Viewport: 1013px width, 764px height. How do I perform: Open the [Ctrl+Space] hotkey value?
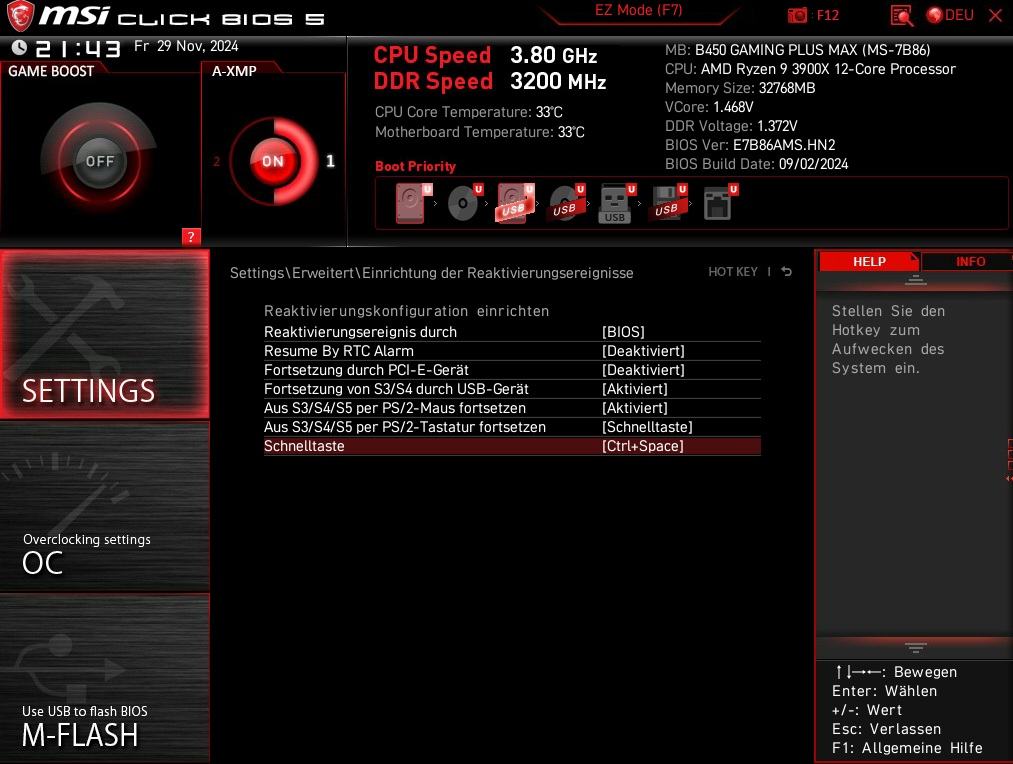click(x=643, y=446)
